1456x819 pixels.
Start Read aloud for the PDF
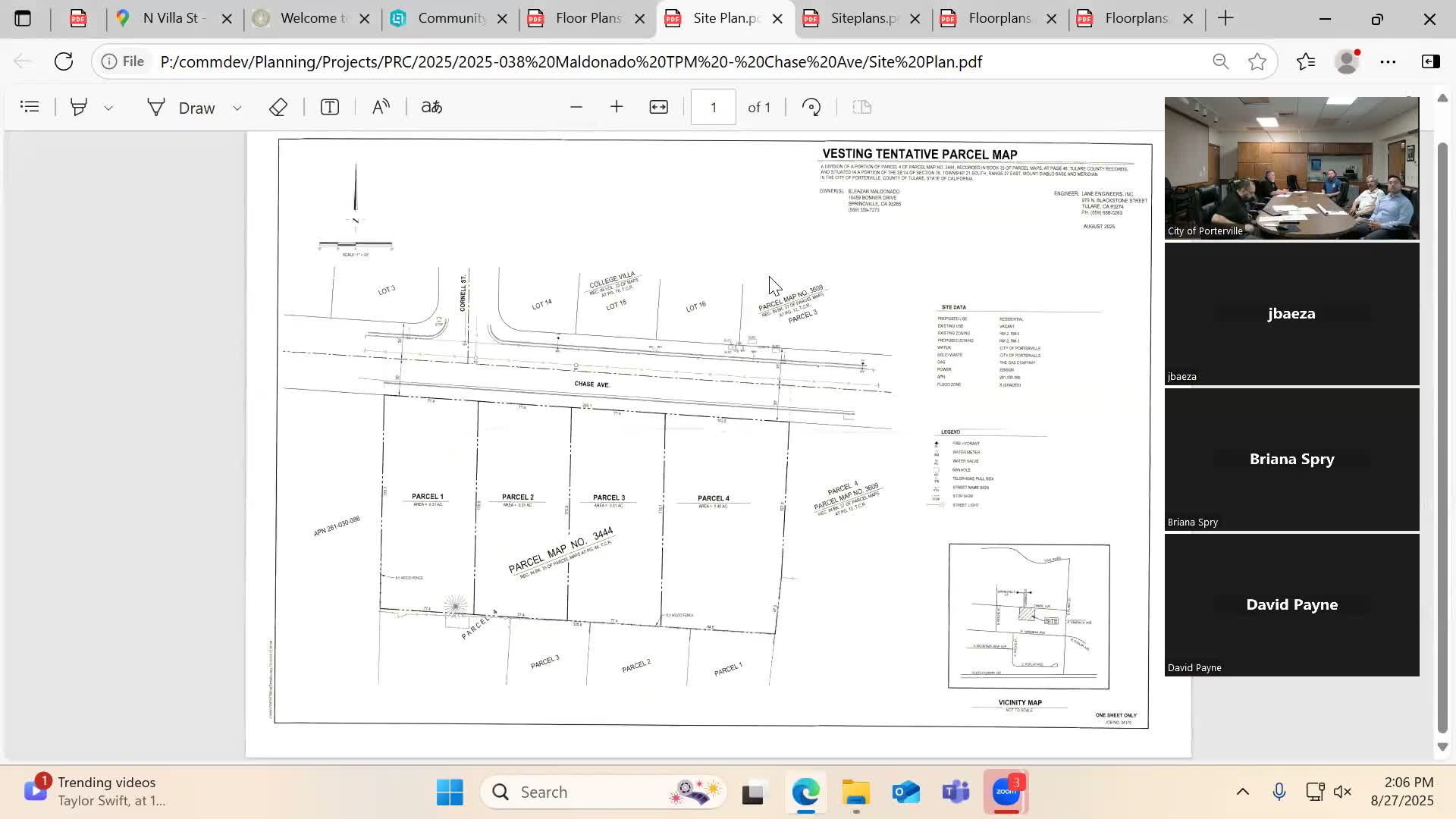[x=381, y=106]
